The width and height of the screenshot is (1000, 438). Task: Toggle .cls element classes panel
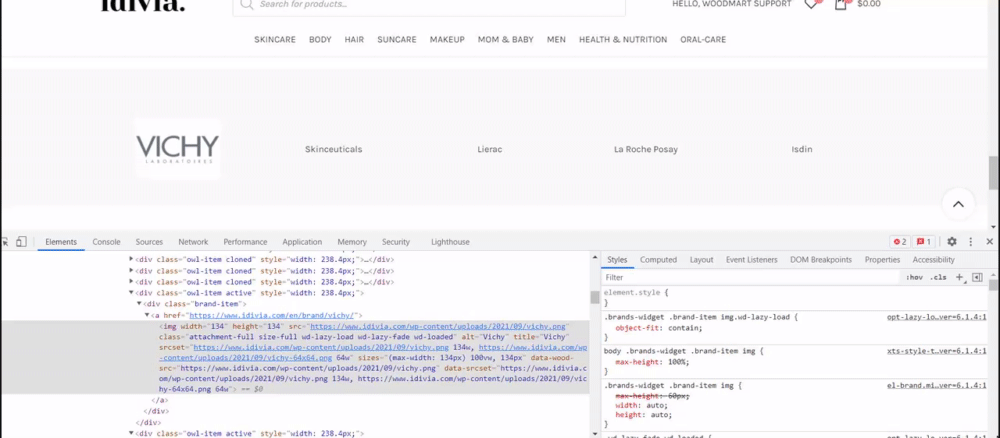(938, 277)
